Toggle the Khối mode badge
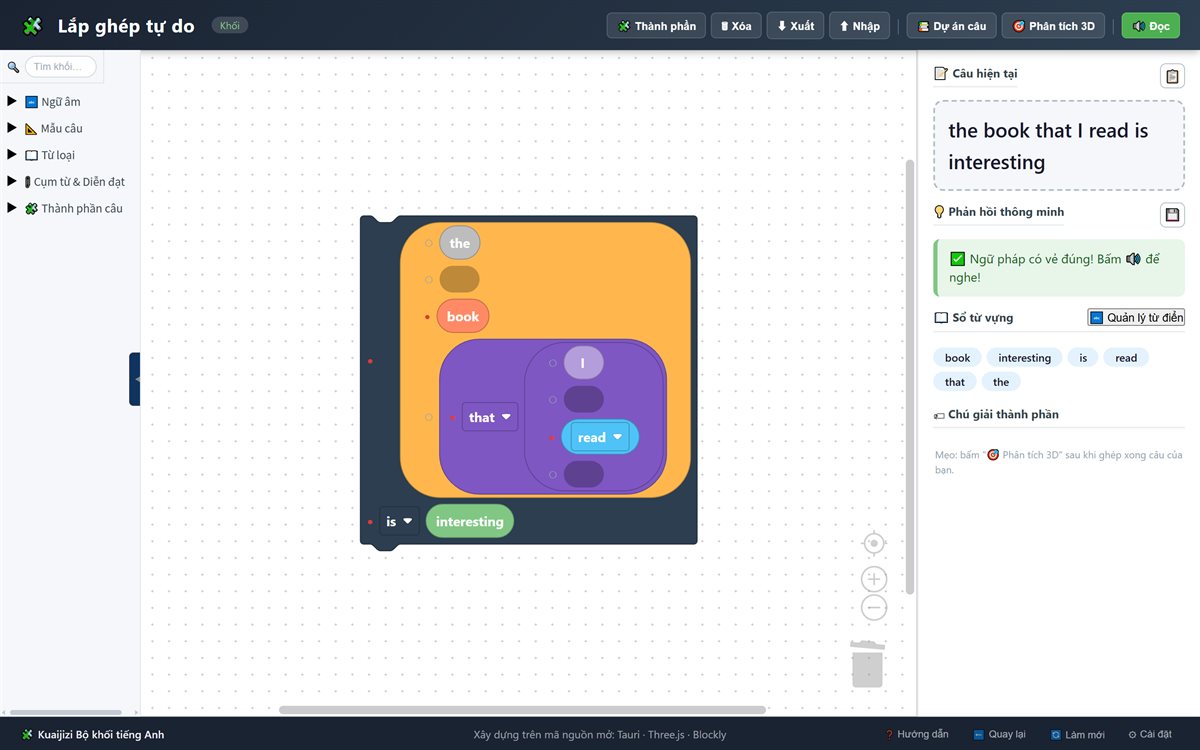The height and width of the screenshot is (750, 1200). (x=229, y=26)
